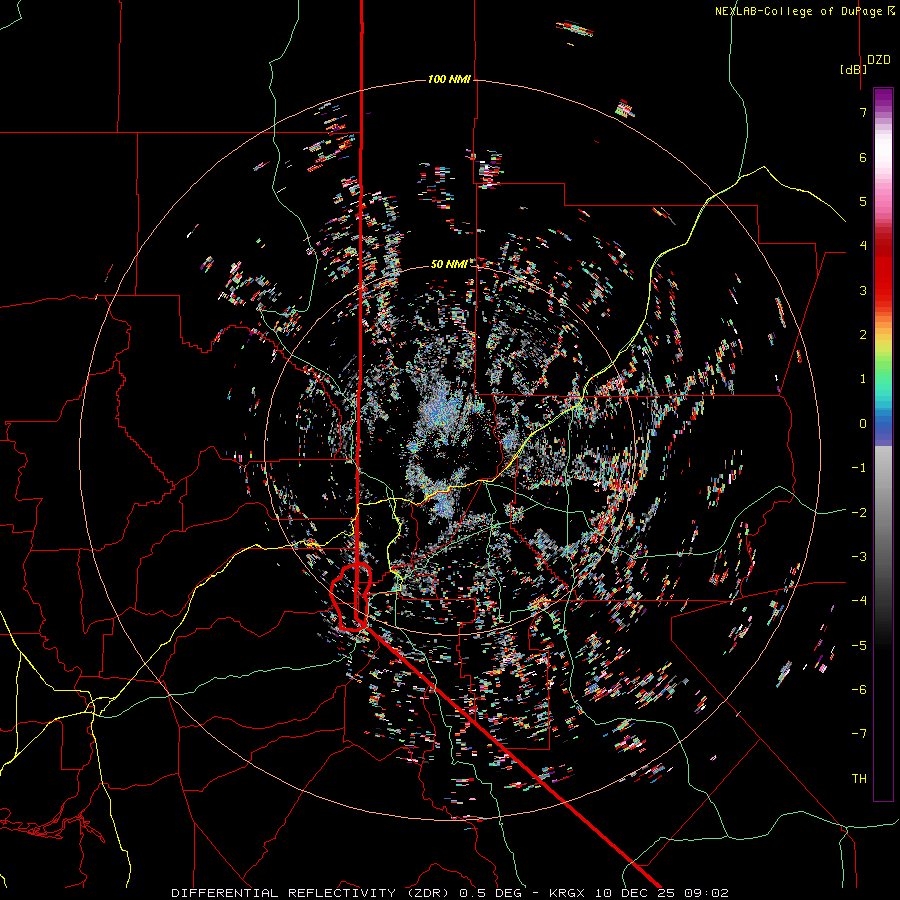Image resolution: width=900 pixels, height=900 pixels.
Task: Click the -7 value on the color scale
Action: pyautogui.click(x=859, y=734)
